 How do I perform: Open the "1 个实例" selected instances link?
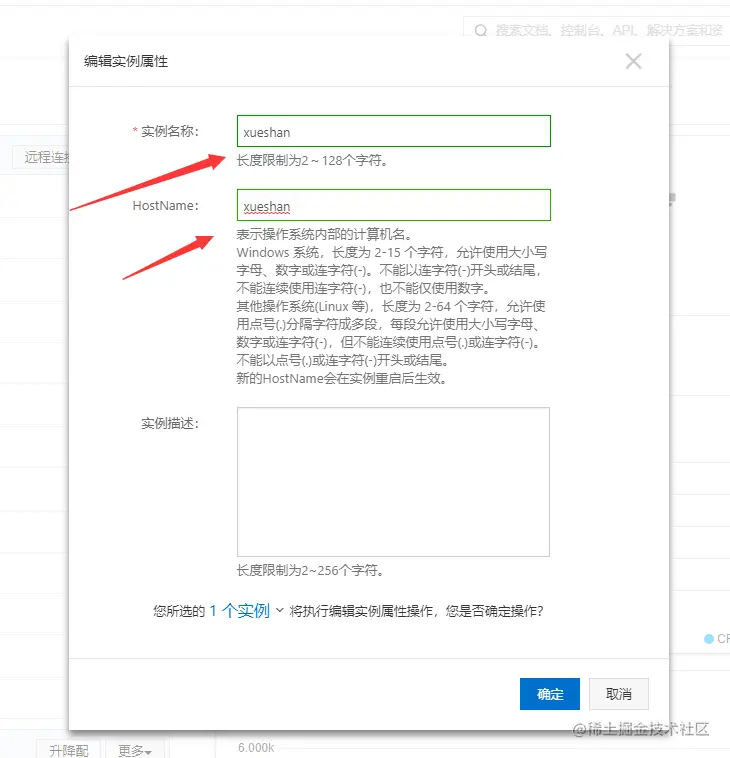pos(239,611)
